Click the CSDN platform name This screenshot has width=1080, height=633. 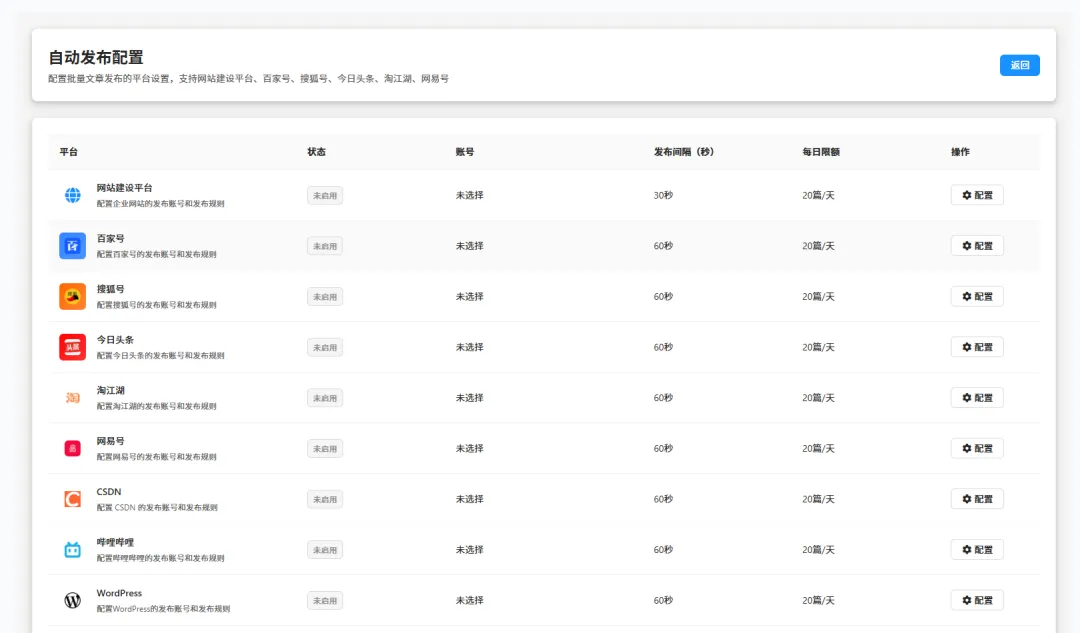click(109, 492)
